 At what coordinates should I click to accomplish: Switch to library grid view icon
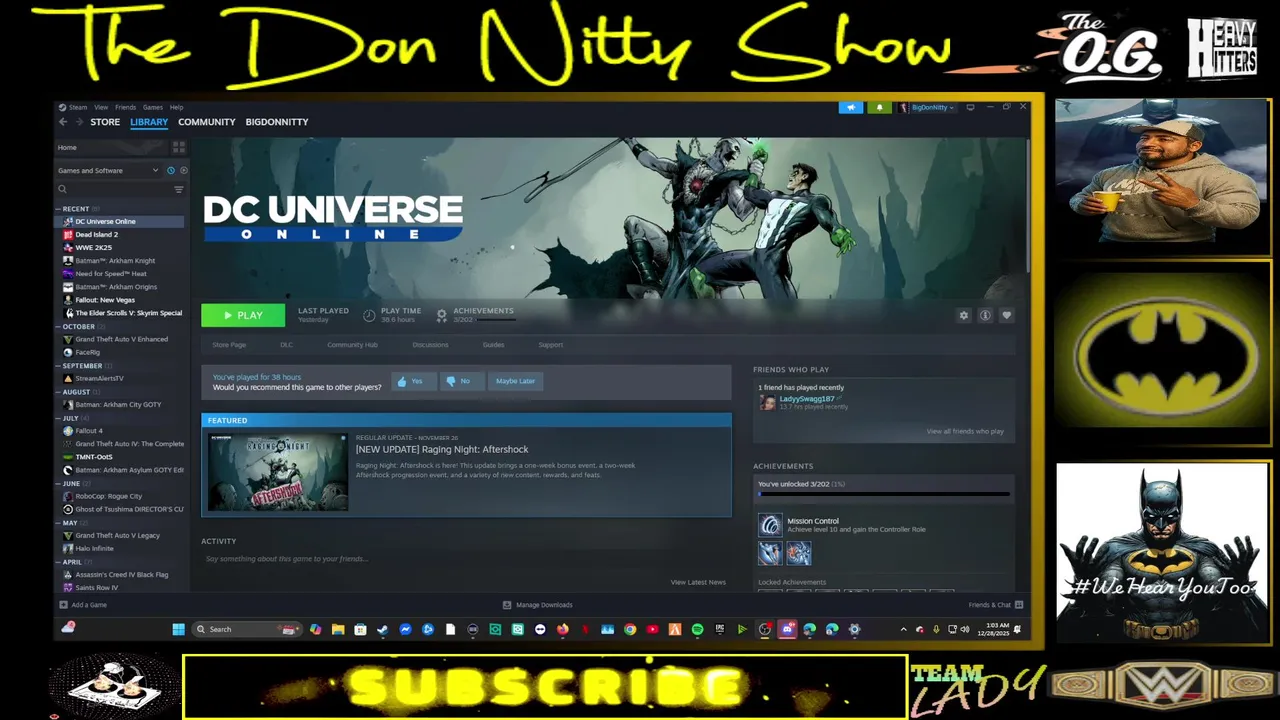pos(179,147)
